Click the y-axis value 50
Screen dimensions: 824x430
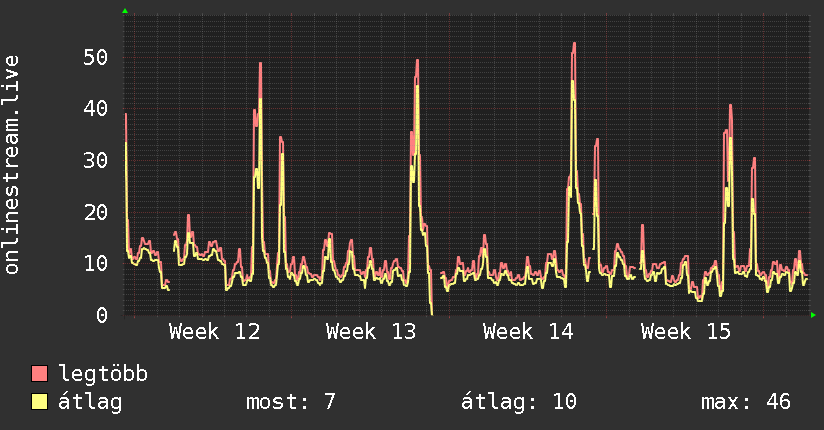click(x=96, y=57)
